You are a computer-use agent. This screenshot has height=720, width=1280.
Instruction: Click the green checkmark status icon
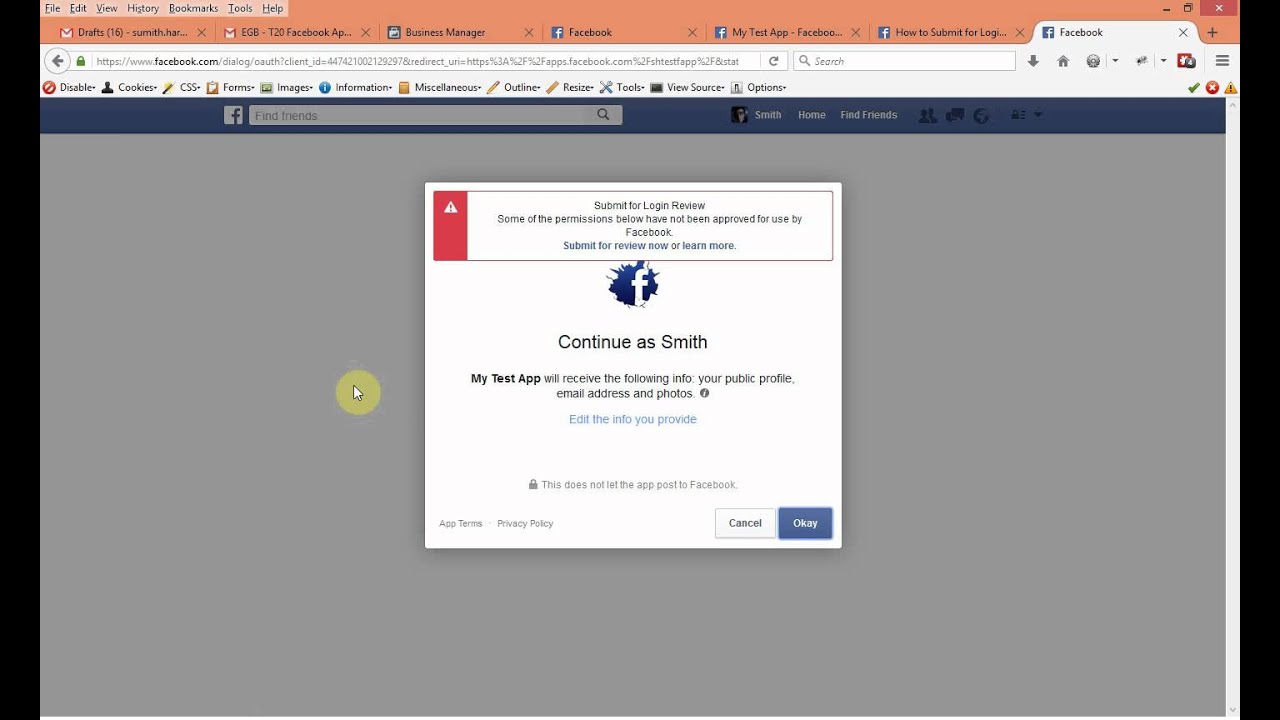coord(1194,87)
